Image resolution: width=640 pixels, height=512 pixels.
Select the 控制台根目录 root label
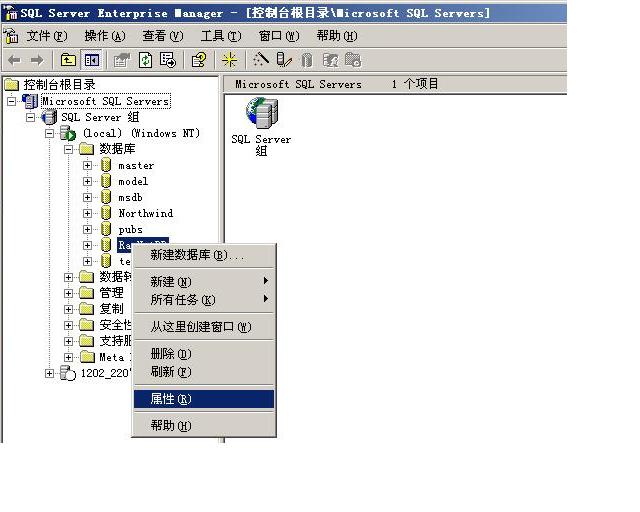60,85
